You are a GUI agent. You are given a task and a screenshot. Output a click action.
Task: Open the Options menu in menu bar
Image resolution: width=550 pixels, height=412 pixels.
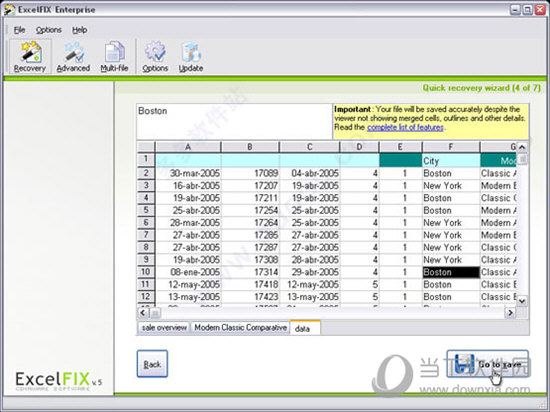[49, 30]
